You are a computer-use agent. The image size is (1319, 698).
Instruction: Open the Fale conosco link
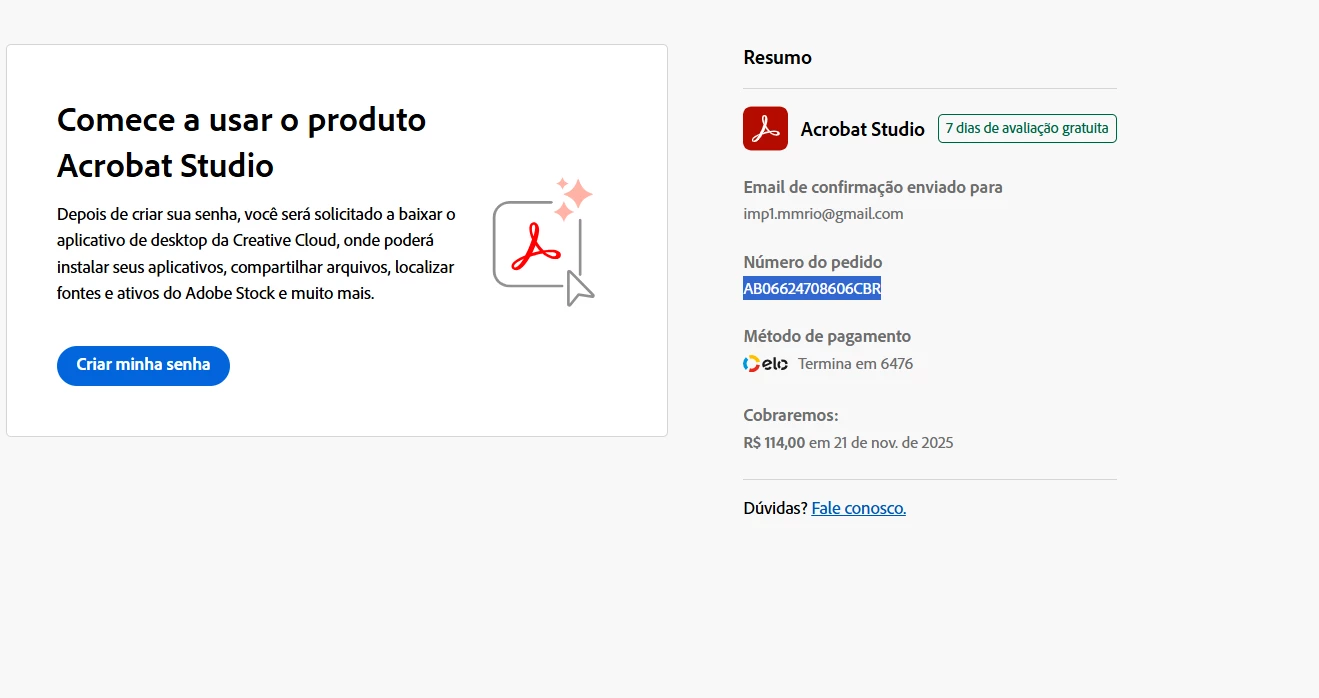(x=858, y=508)
